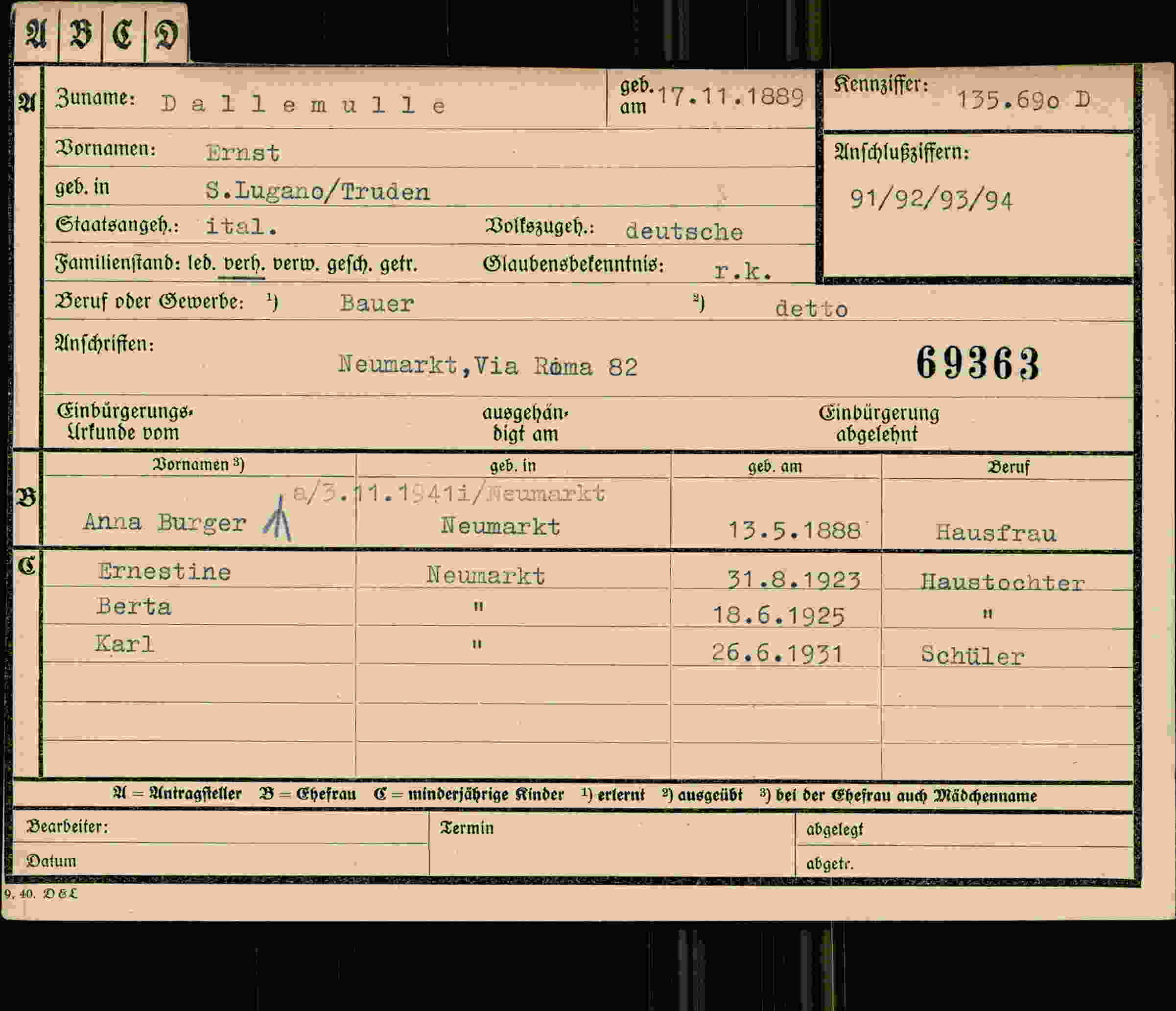
Task: Click the occupation "Schüler"
Action: click(x=973, y=655)
